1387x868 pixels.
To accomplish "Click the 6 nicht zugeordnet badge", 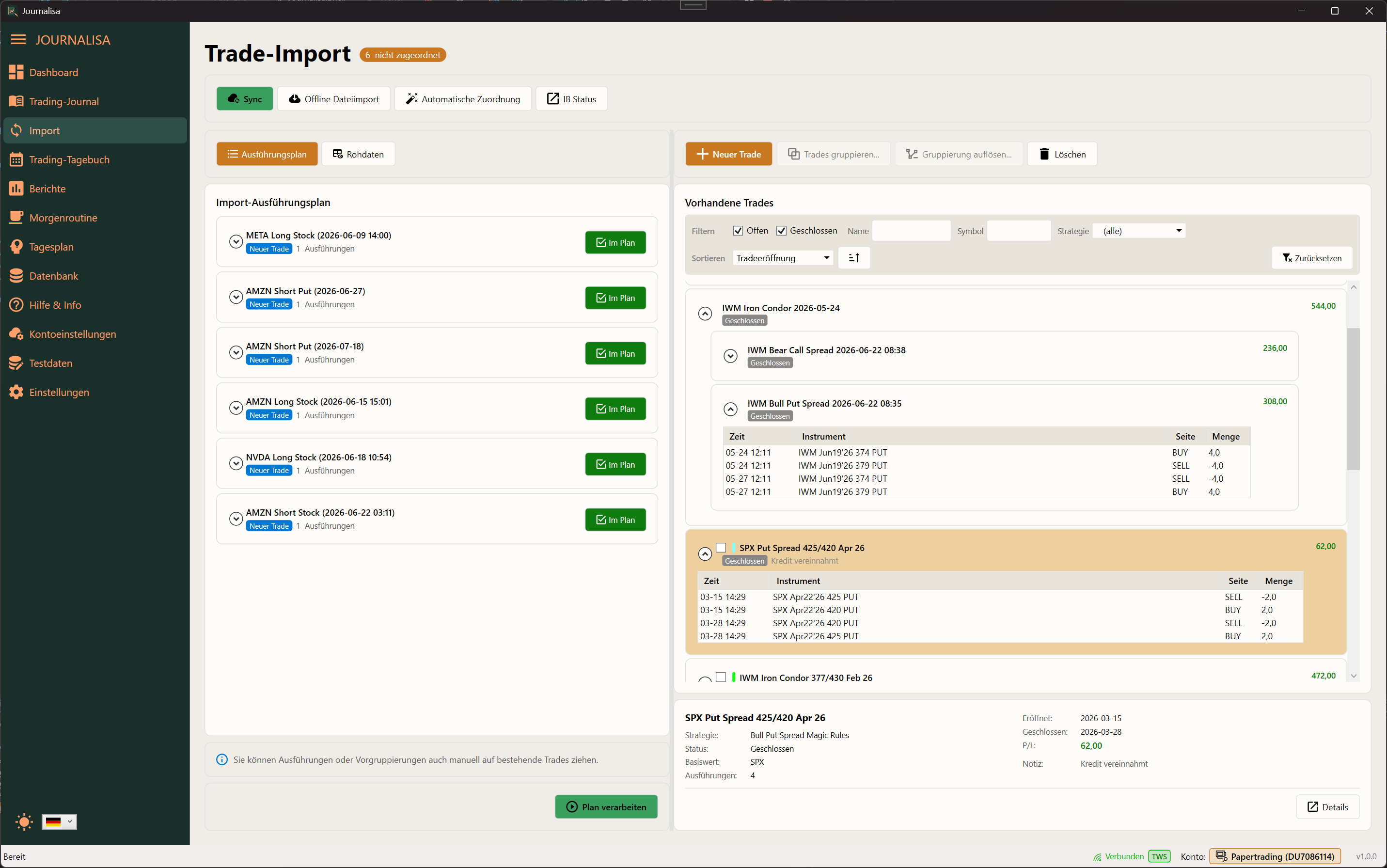I will [402, 55].
